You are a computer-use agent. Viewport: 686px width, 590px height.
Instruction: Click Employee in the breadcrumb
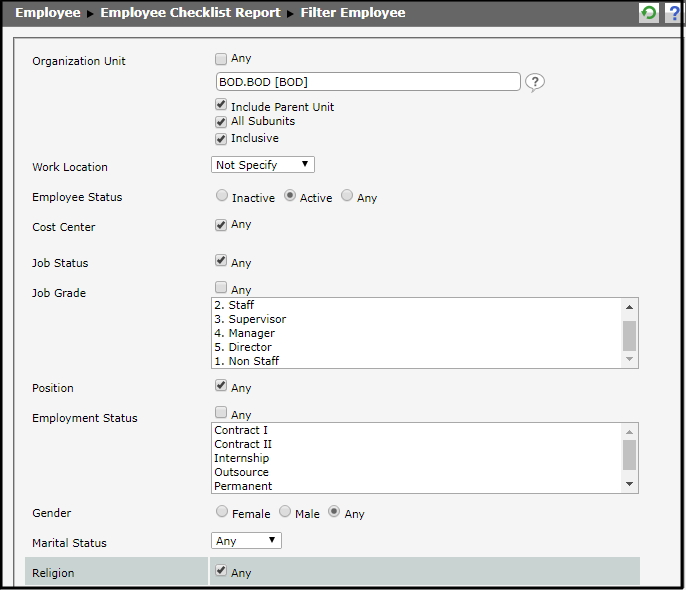[x=47, y=13]
